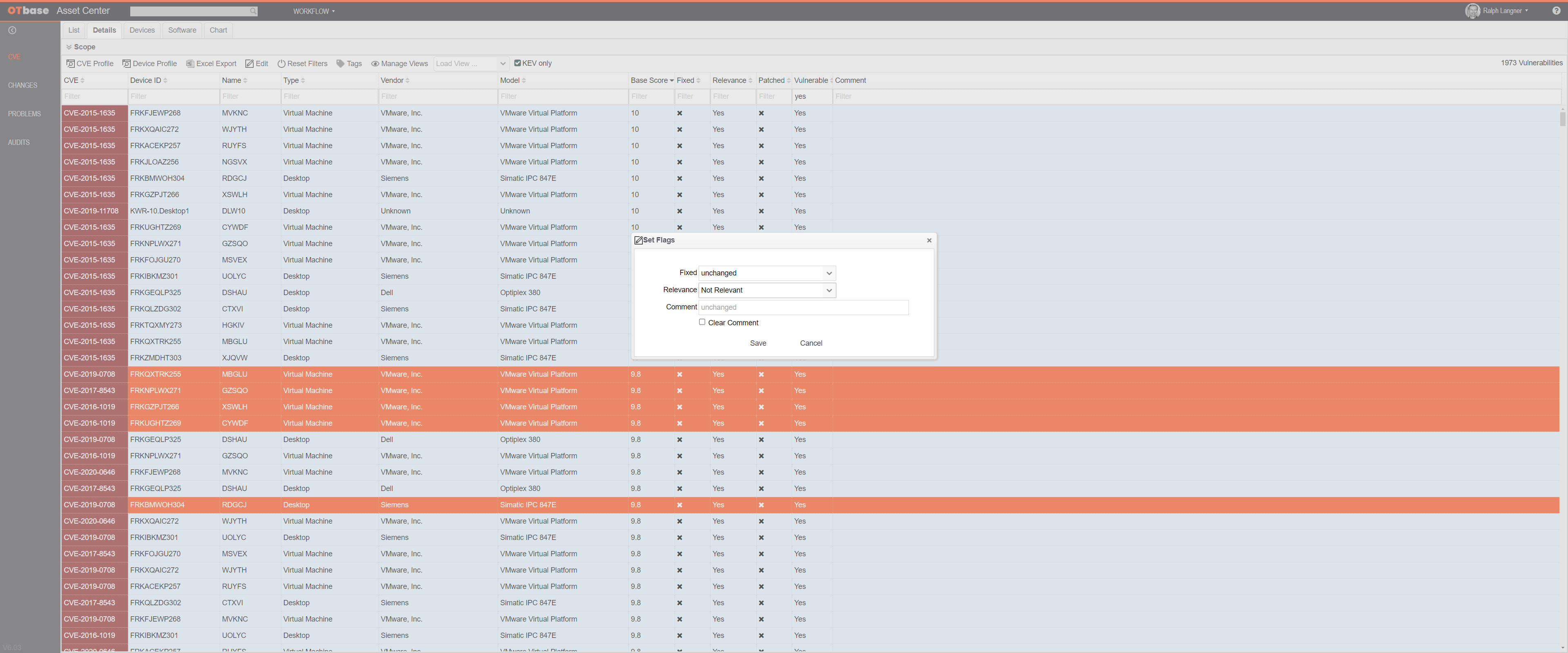Click CVE-2015-1635 cell for FRKFJEWP268

(94, 113)
